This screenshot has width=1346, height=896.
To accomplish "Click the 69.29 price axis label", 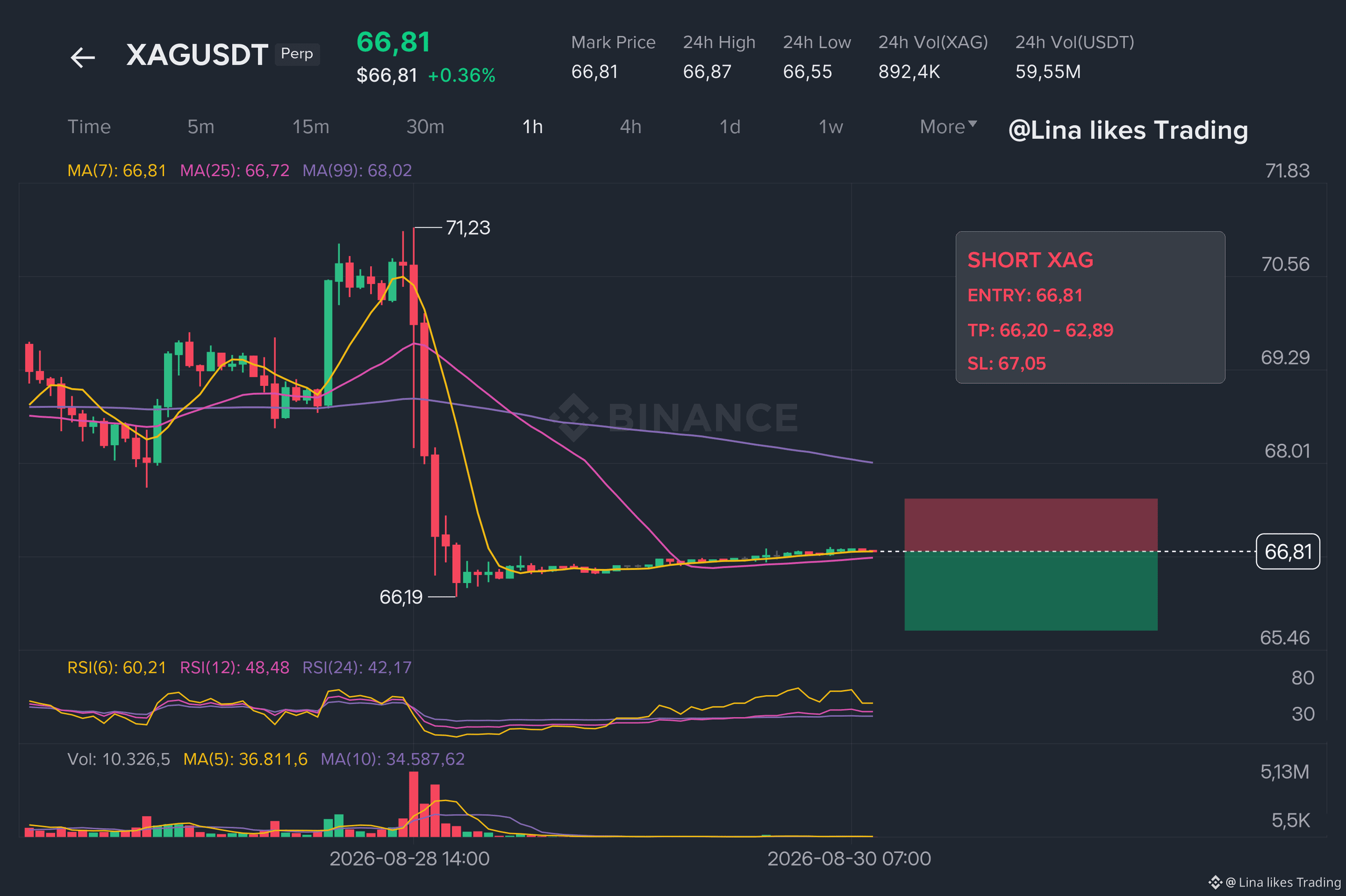I will point(1286,358).
